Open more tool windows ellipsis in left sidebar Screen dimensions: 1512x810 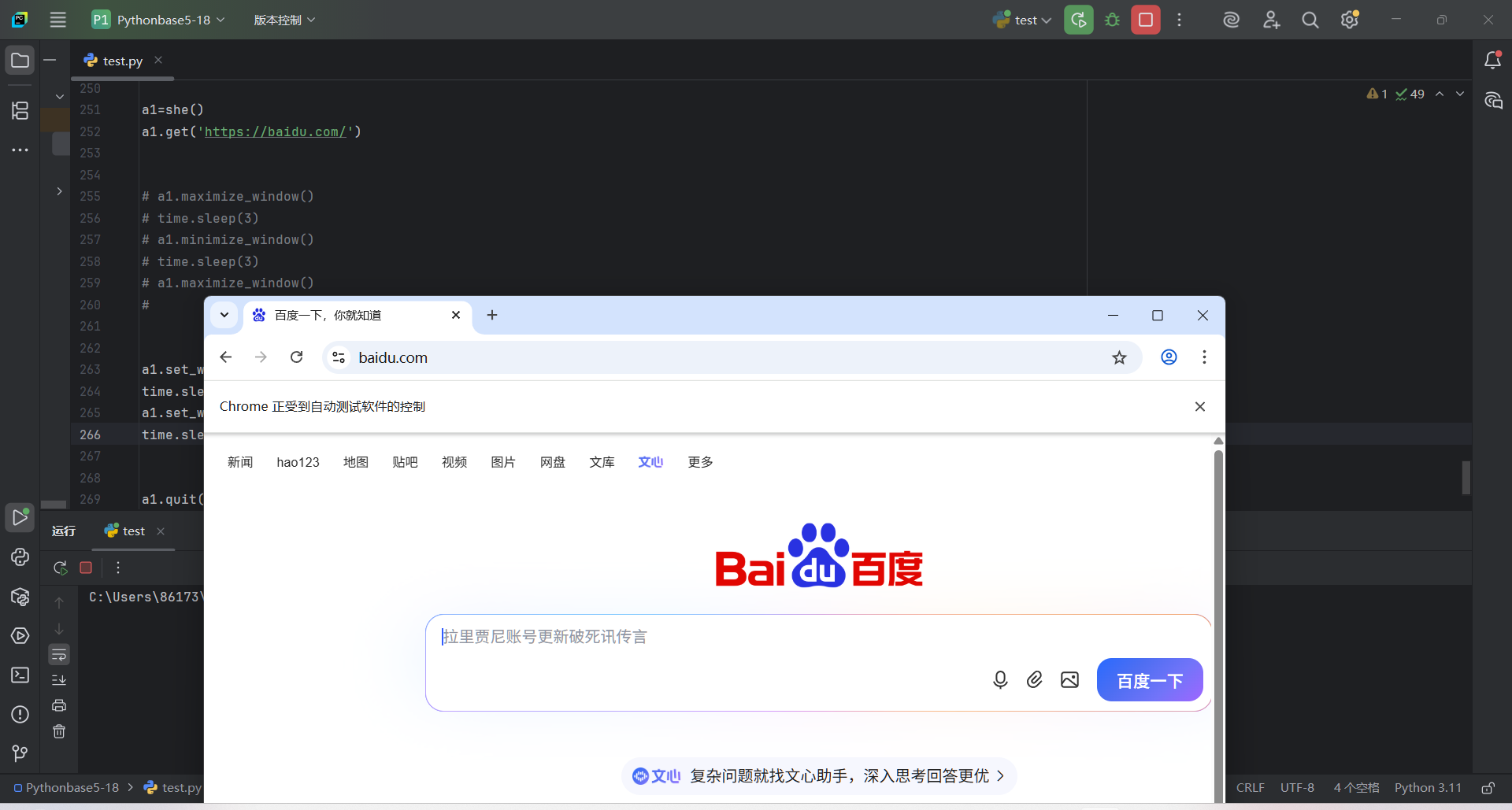tap(20, 150)
